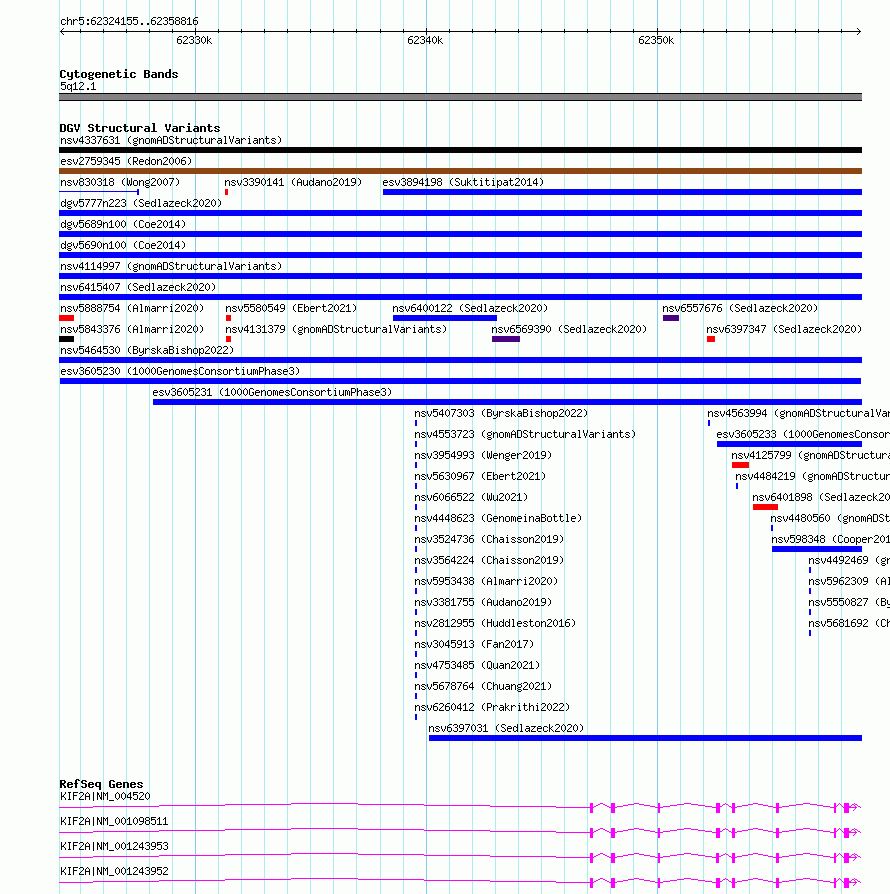Select nsv3045913 Fan2017 variant

tap(474, 644)
